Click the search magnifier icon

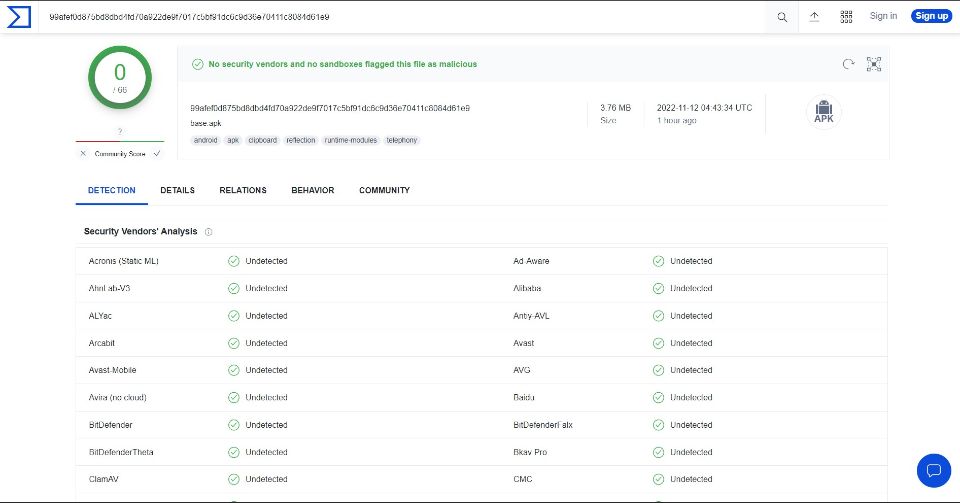point(782,17)
